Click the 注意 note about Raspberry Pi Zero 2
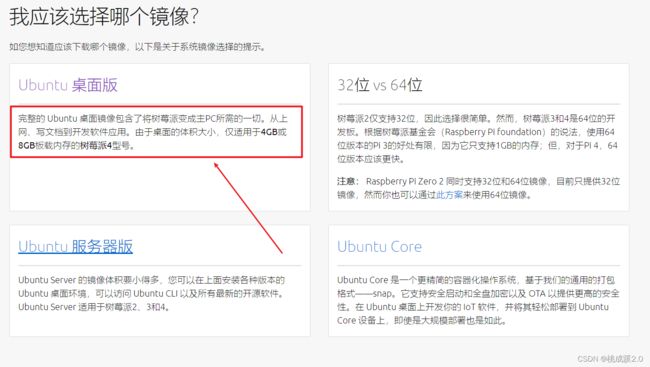Viewport: 650px width, 367px height. [478, 188]
